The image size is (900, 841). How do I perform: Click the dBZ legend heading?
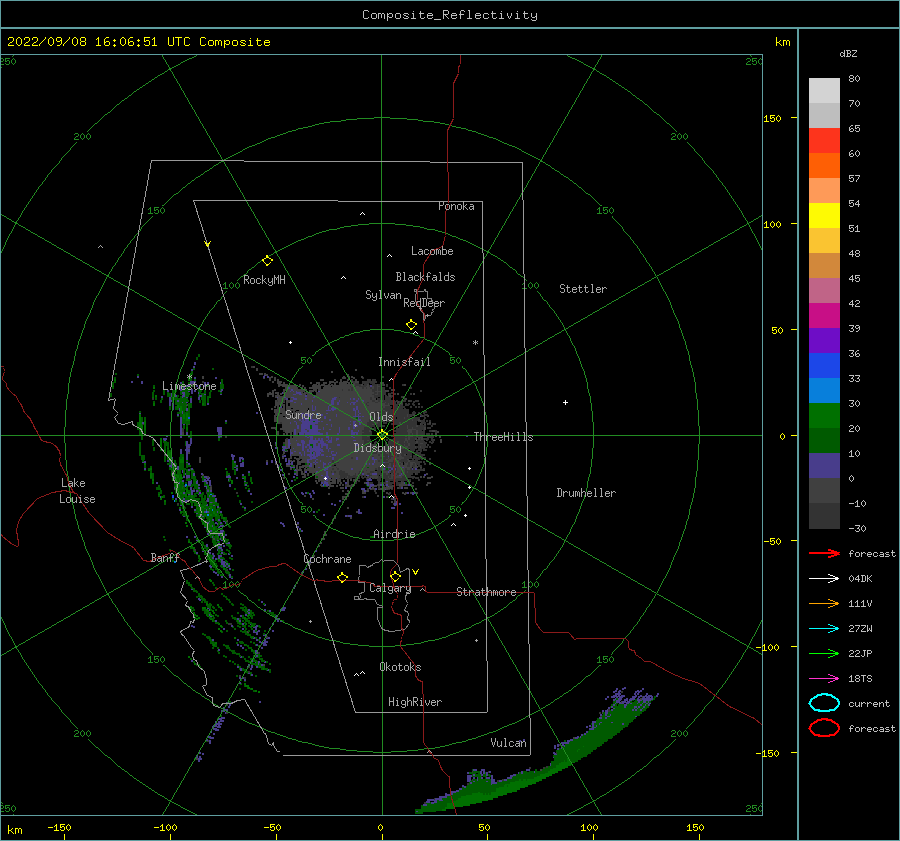(x=848, y=53)
